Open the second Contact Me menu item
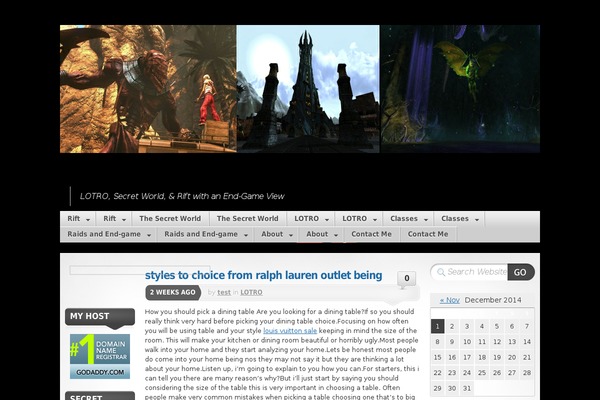The image size is (600, 400). [x=428, y=234]
